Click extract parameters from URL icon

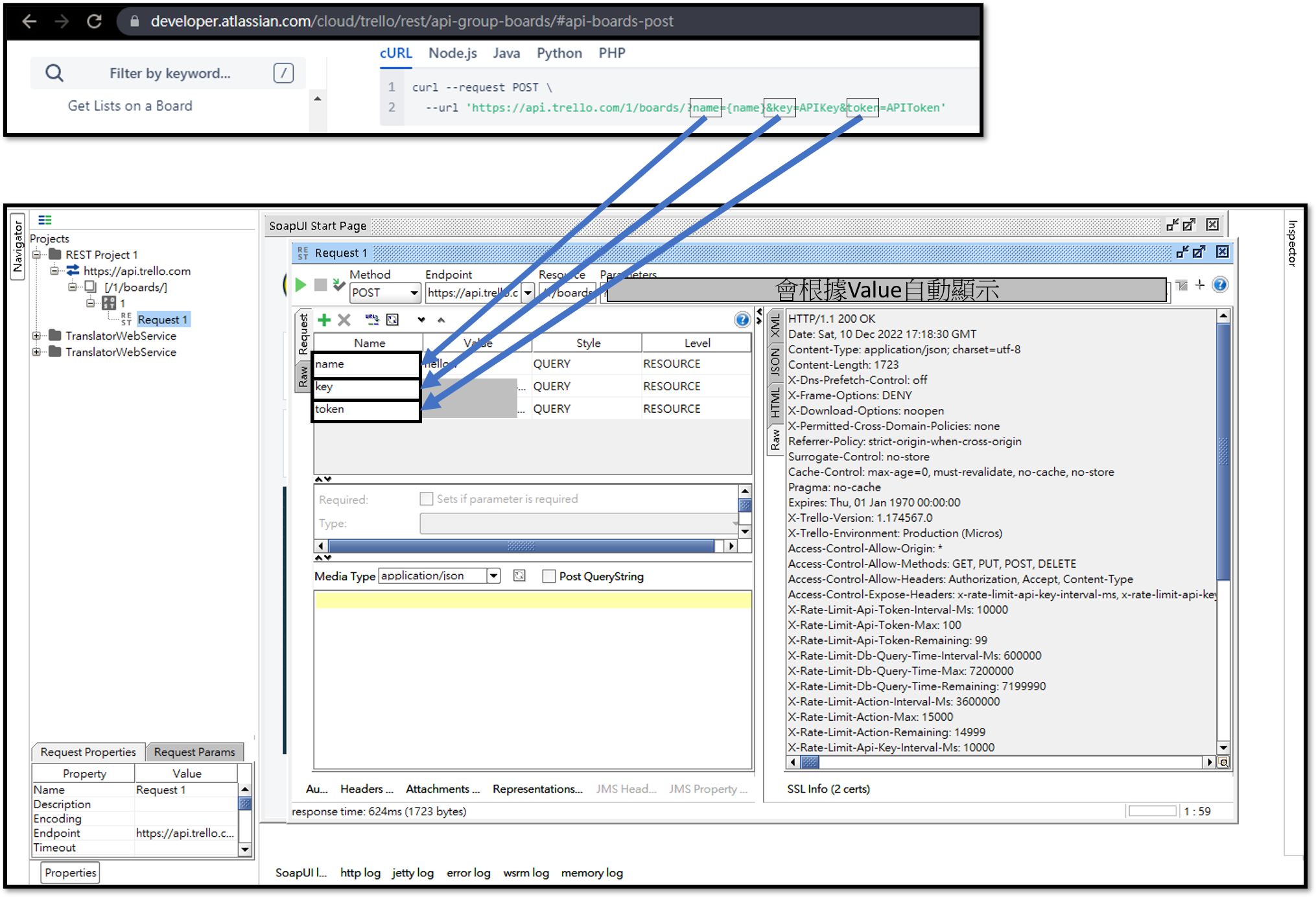click(371, 320)
